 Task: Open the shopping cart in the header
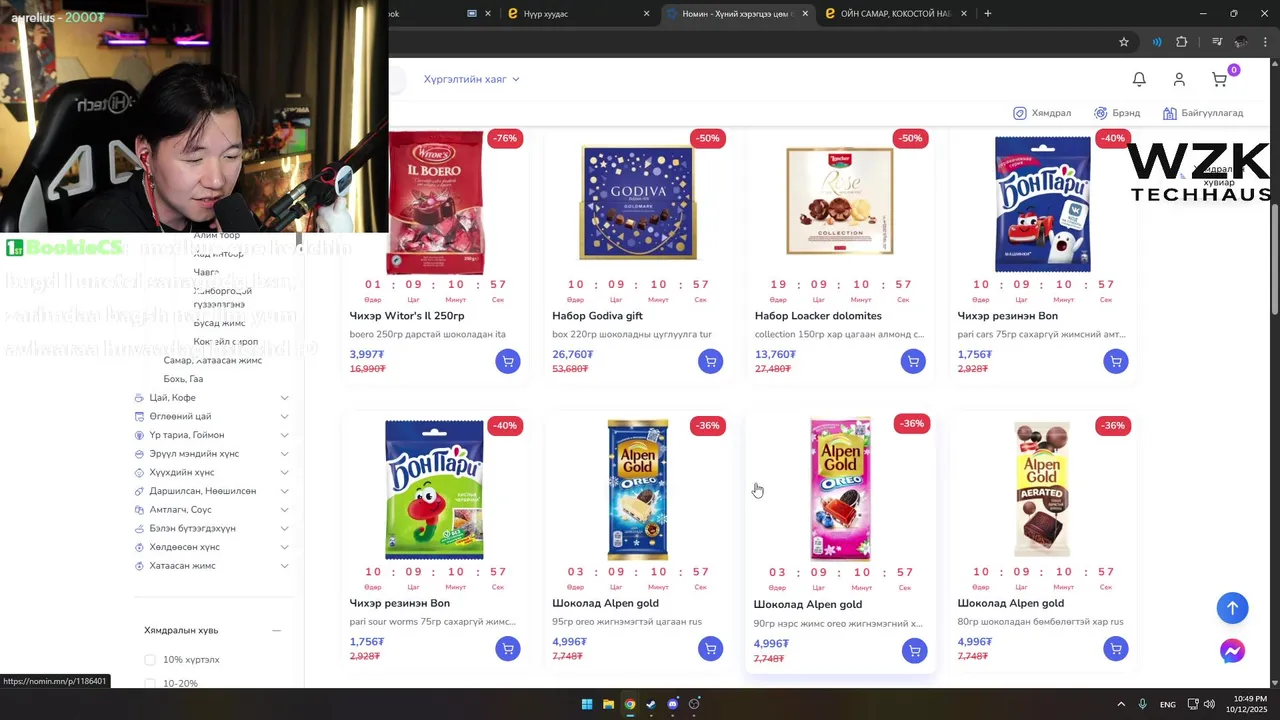coord(1220,79)
